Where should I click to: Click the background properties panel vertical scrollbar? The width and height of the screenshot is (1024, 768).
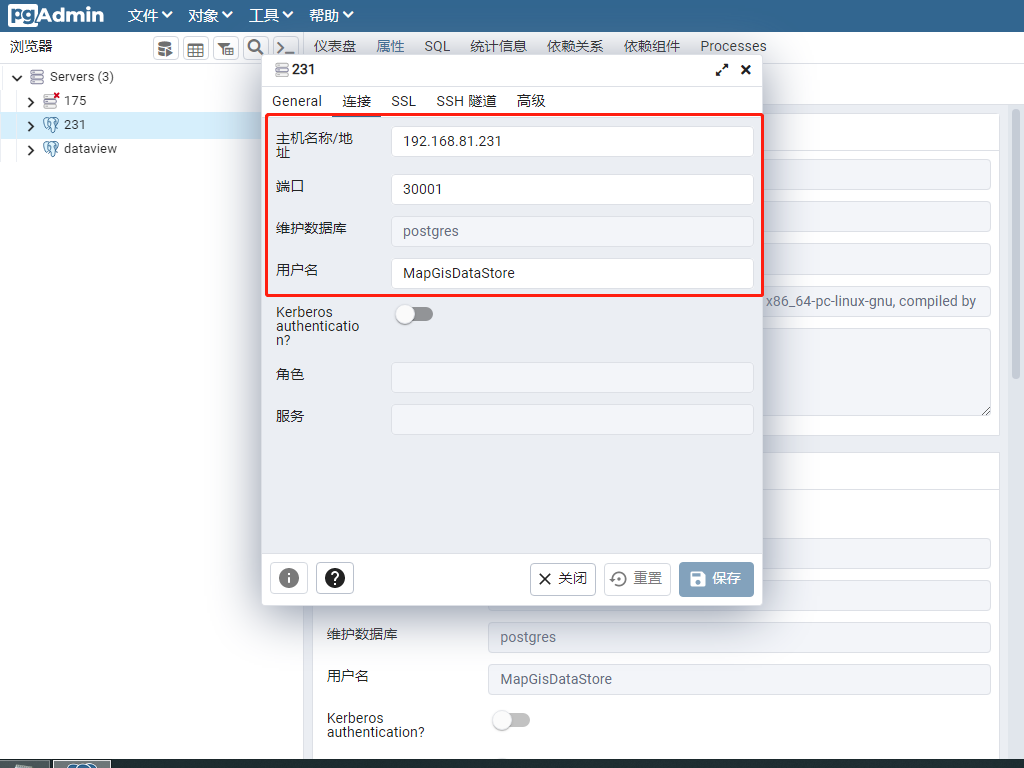click(1016, 244)
